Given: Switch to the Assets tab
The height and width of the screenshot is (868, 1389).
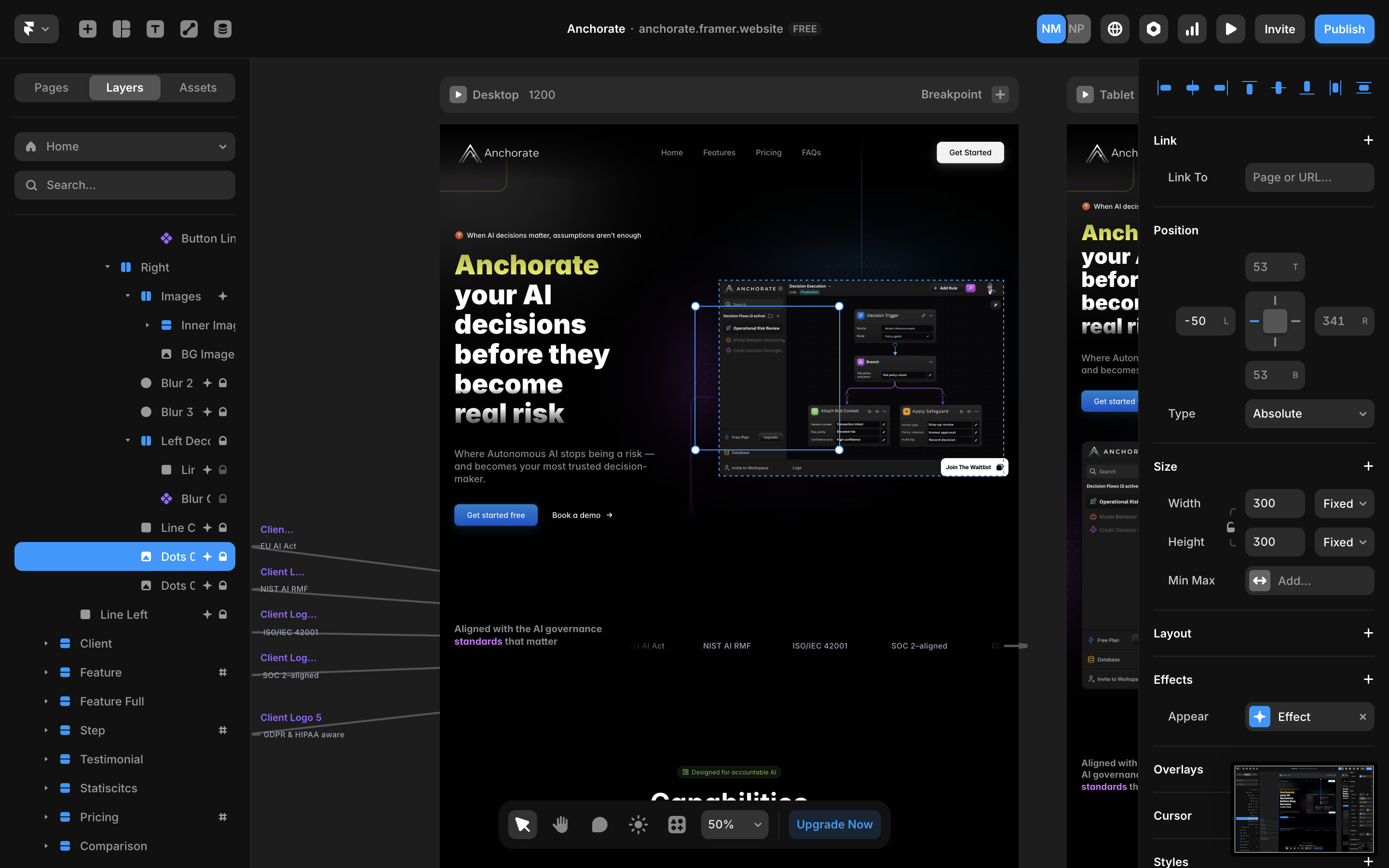Looking at the screenshot, I should point(197,87).
